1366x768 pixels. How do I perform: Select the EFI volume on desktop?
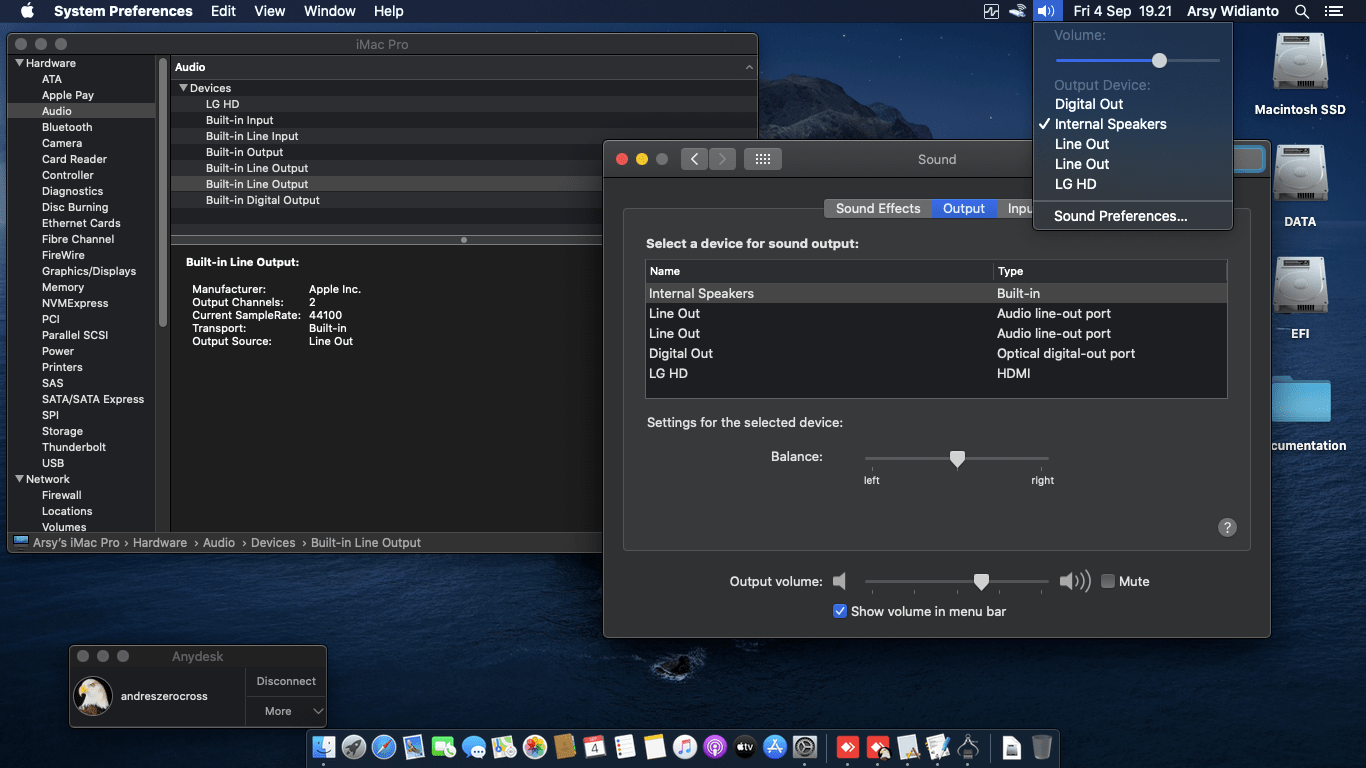click(1300, 300)
